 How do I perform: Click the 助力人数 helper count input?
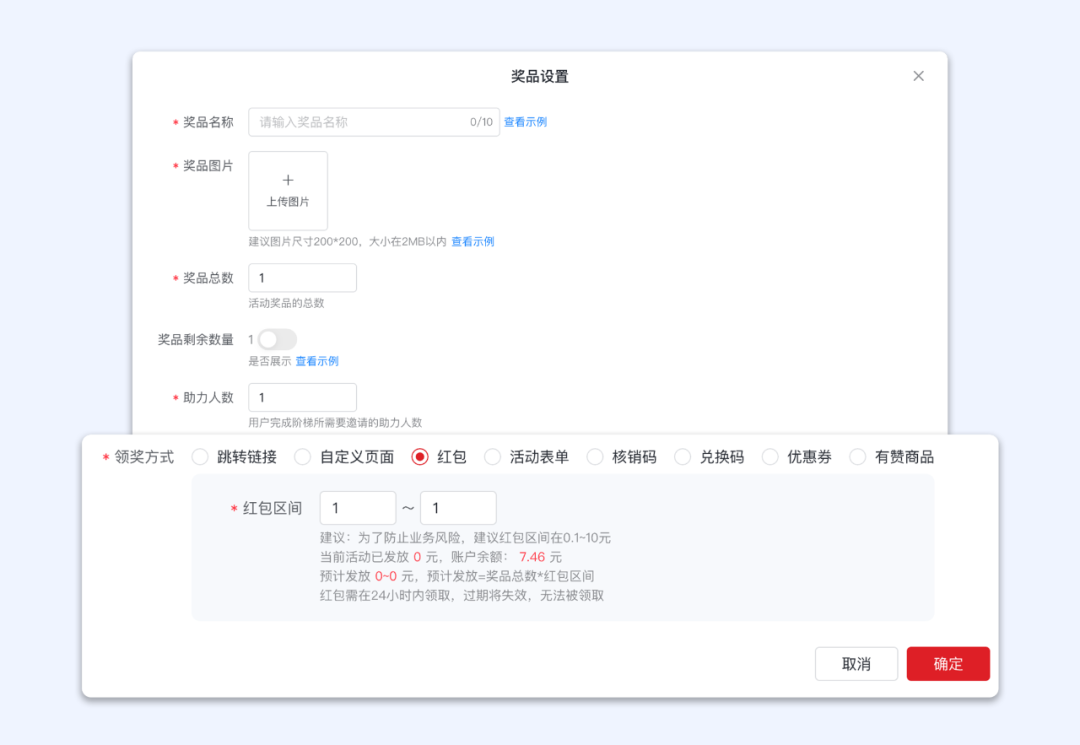301,397
